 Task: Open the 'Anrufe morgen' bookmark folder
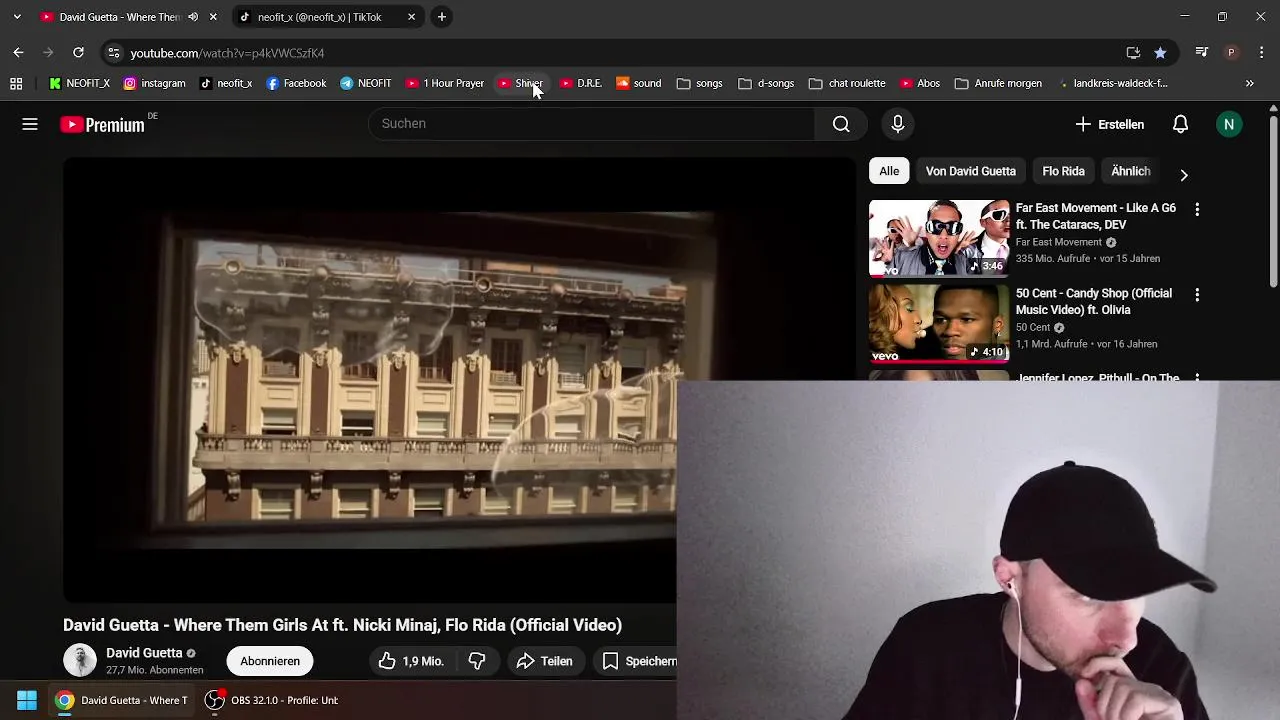(x=999, y=84)
